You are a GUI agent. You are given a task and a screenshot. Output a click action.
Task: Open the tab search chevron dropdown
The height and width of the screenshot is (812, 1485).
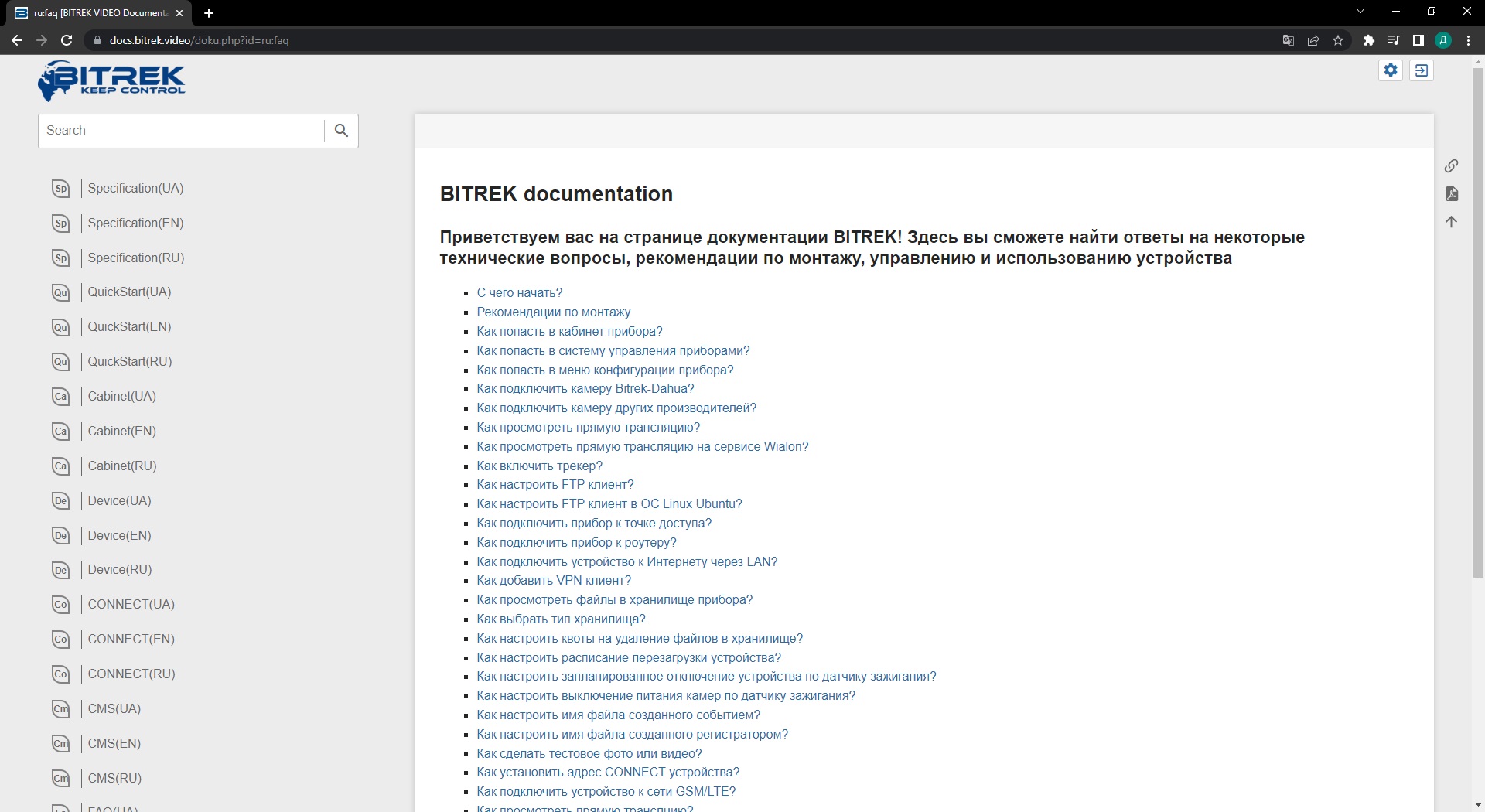point(1360,12)
